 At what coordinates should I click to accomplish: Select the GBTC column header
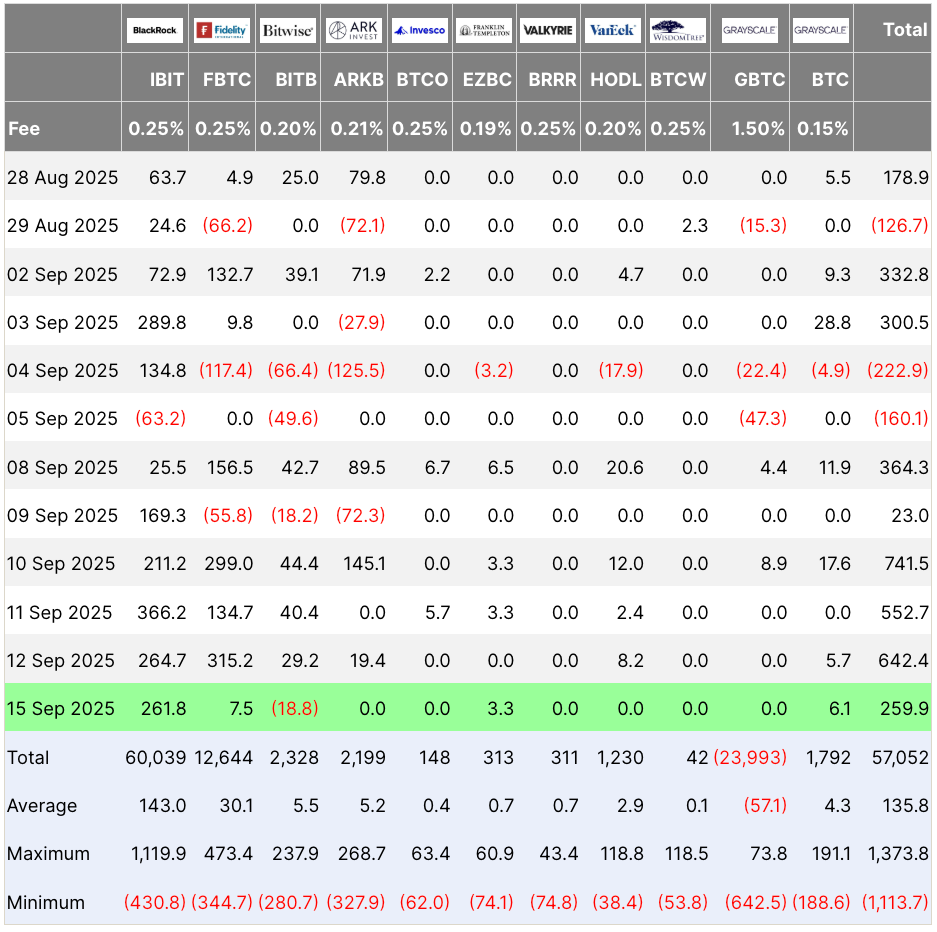click(x=760, y=80)
